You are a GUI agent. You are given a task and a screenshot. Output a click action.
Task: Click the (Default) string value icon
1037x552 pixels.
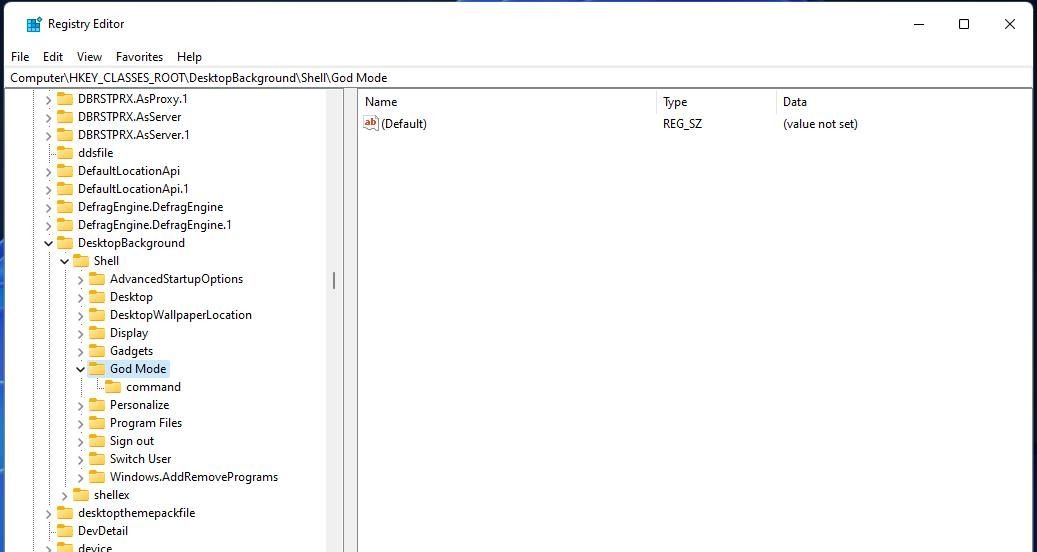(x=371, y=123)
